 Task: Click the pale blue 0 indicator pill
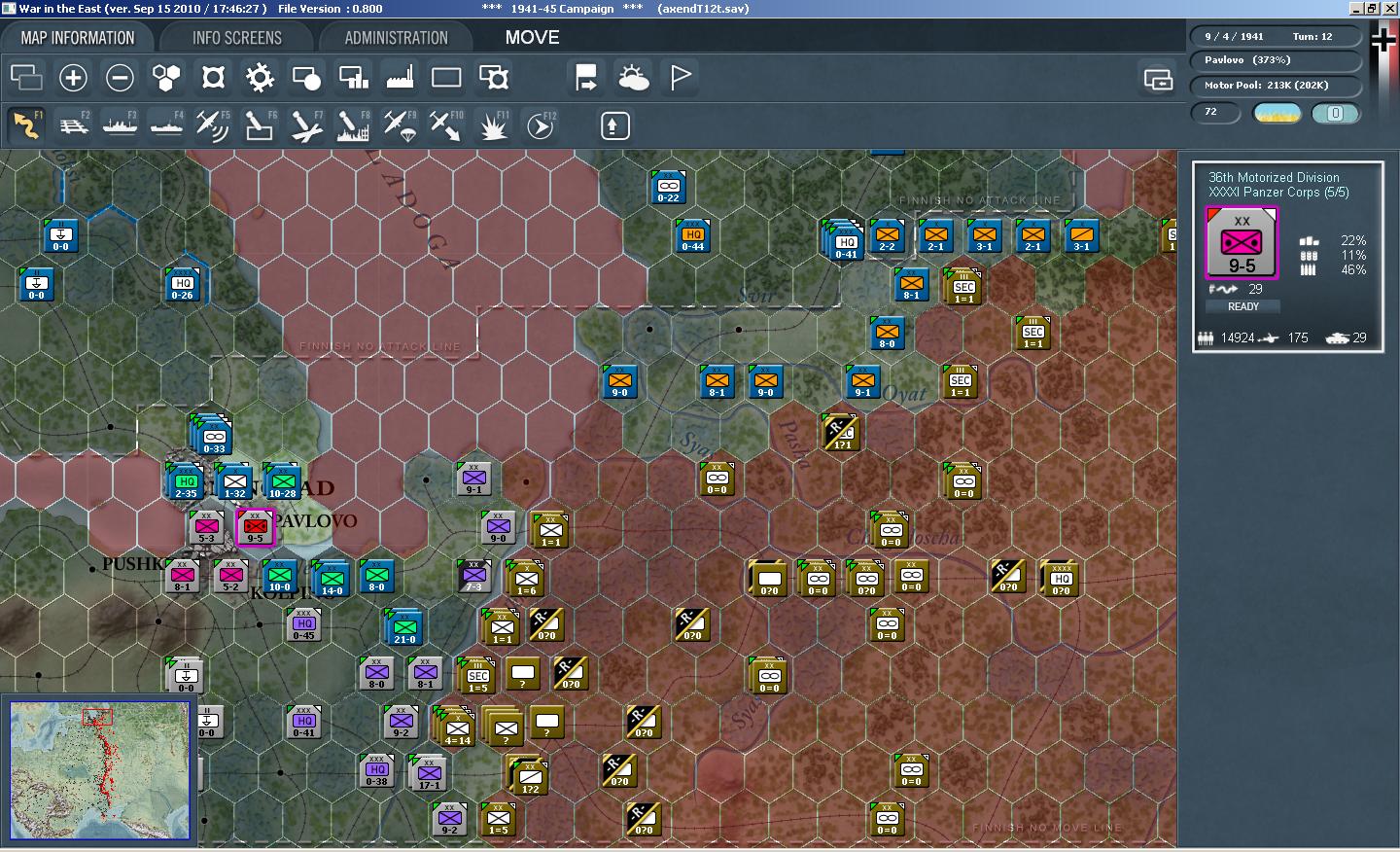[x=1336, y=114]
